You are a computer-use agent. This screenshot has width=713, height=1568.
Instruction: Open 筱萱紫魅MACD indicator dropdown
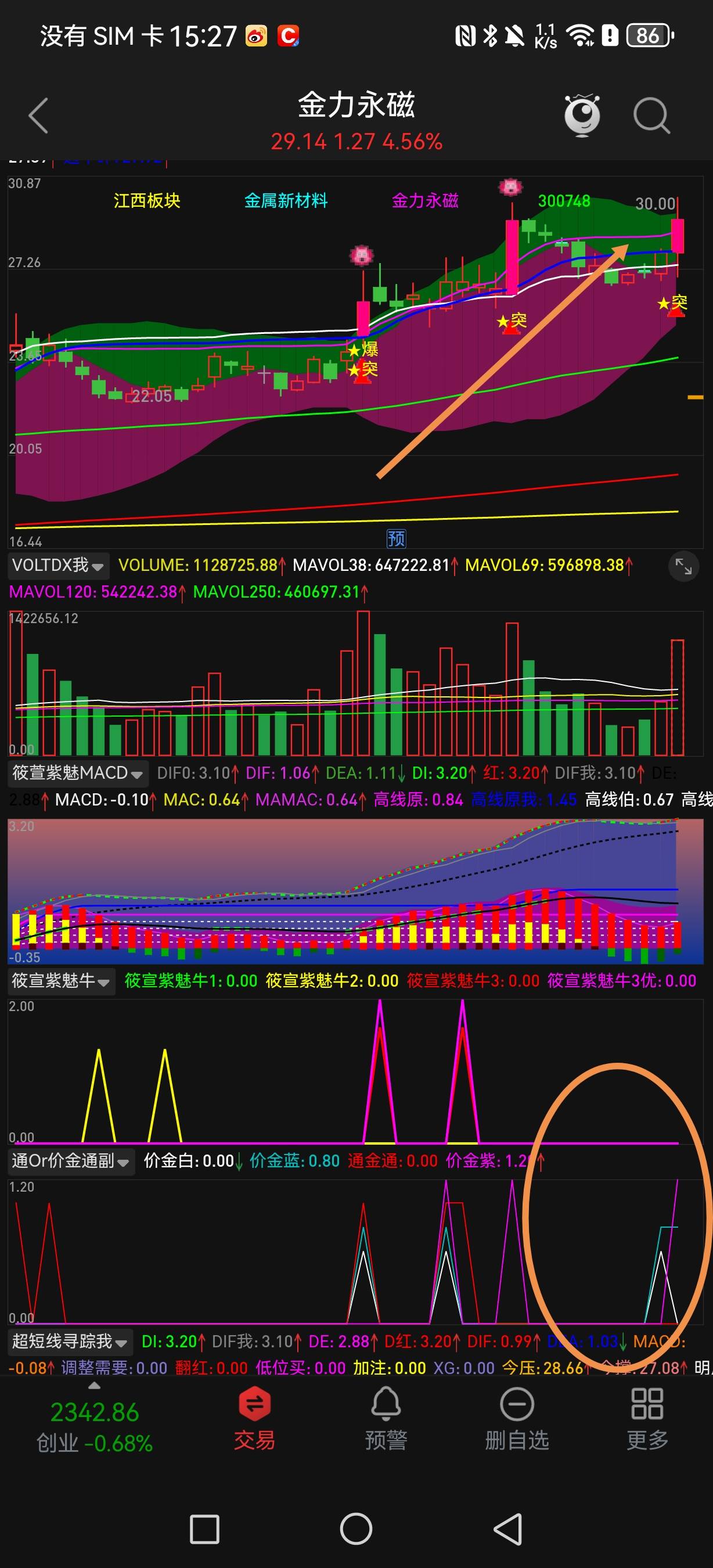[x=78, y=773]
